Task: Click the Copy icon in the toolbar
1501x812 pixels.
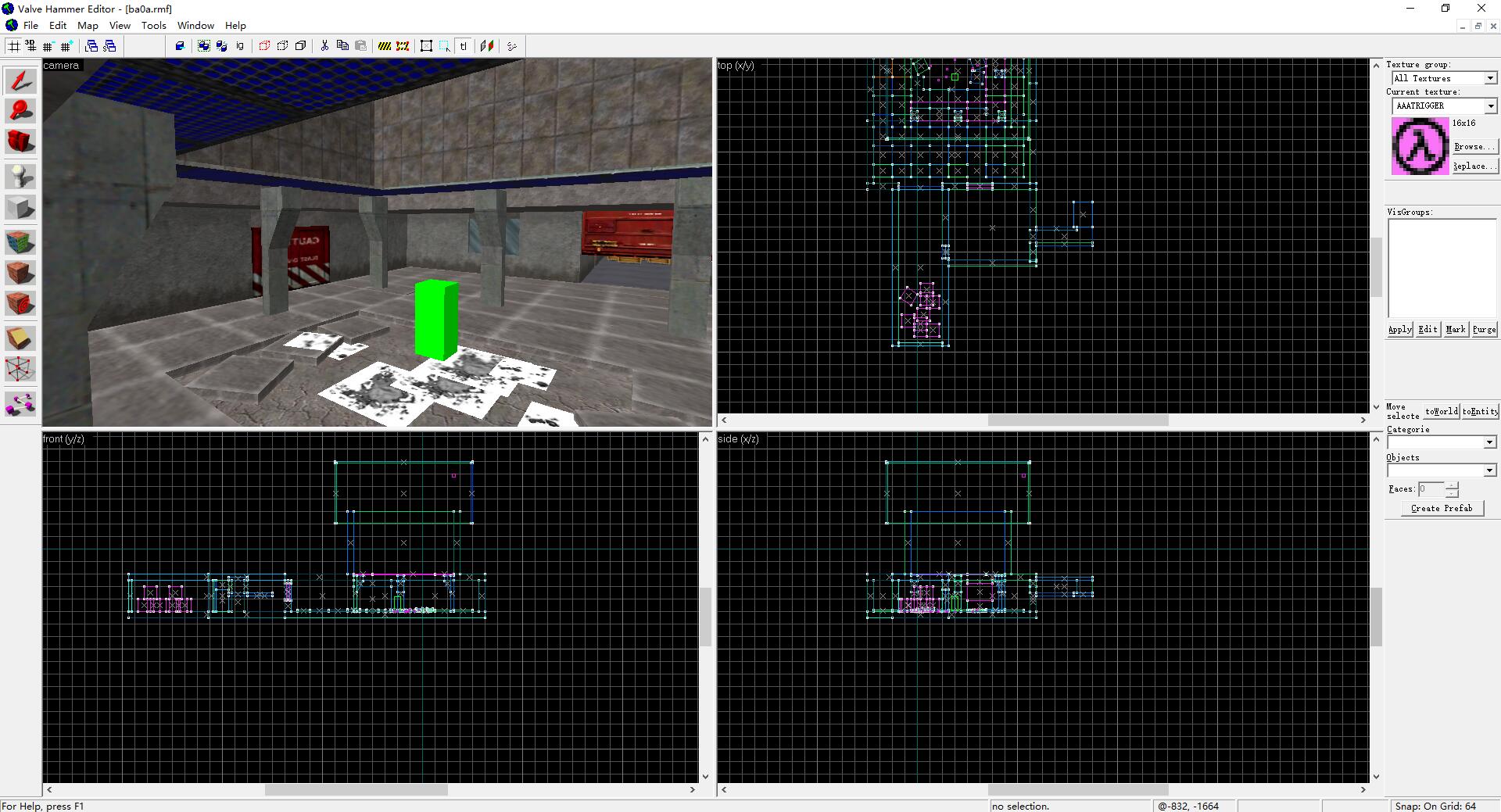Action: pos(342,46)
